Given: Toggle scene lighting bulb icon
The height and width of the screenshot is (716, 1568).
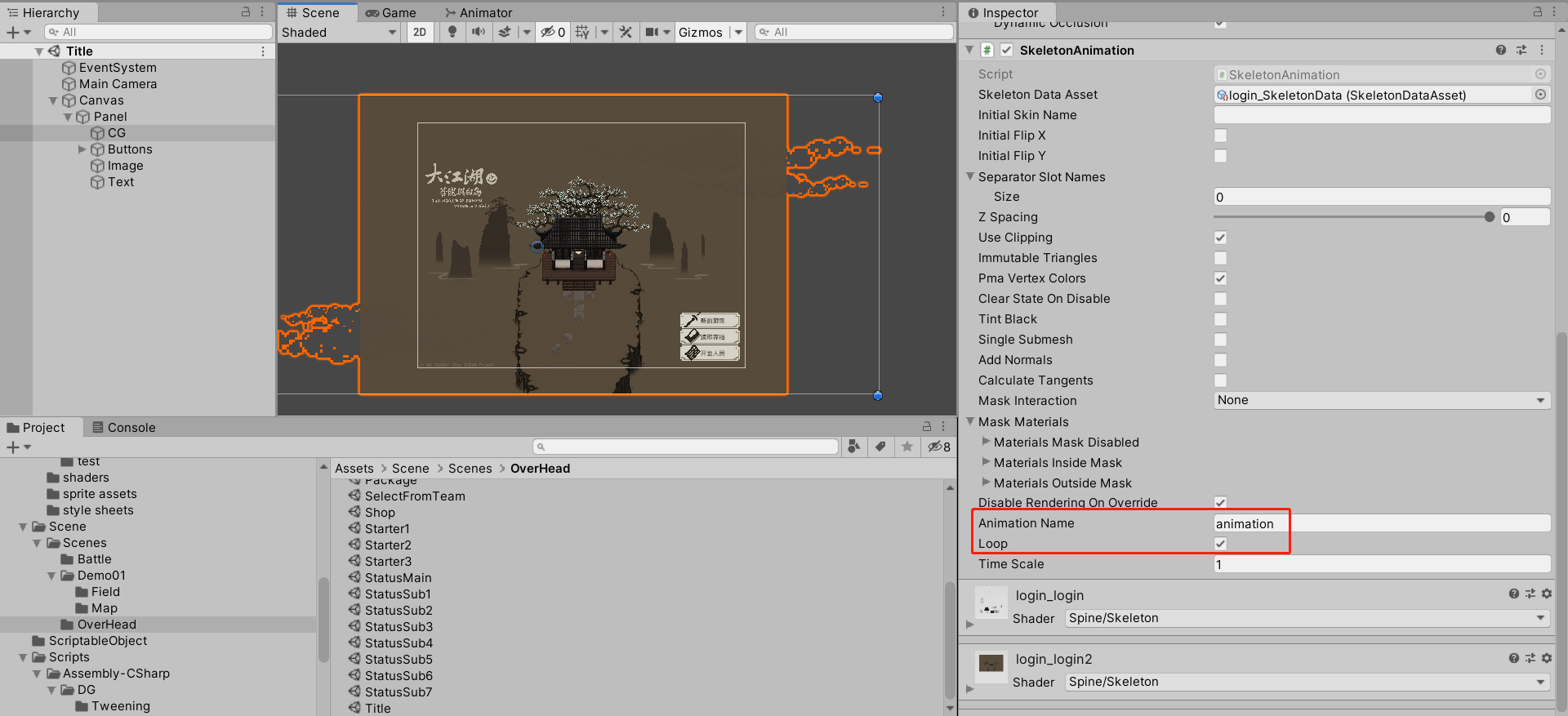Looking at the screenshot, I should tap(452, 32).
